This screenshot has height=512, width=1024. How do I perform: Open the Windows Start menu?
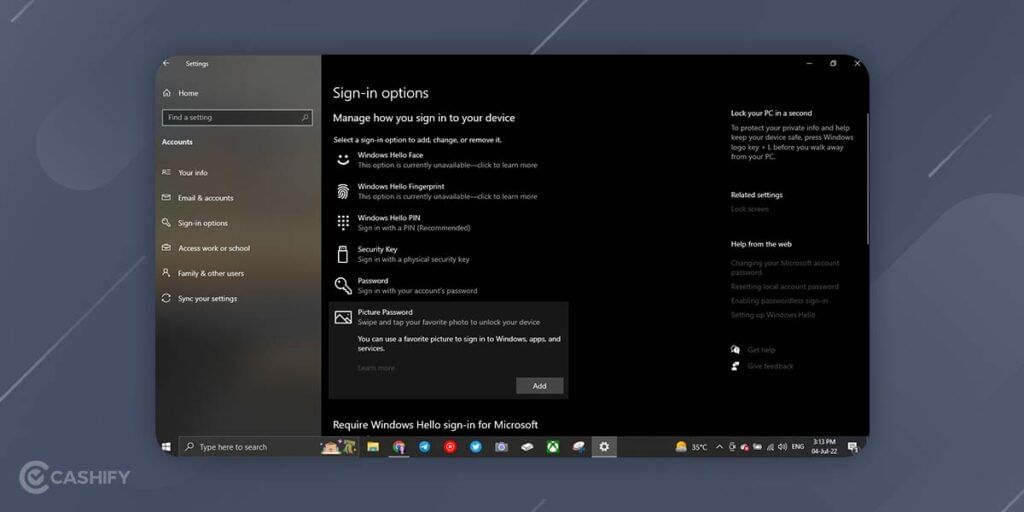pyautogui.click(x=166, y=447)
